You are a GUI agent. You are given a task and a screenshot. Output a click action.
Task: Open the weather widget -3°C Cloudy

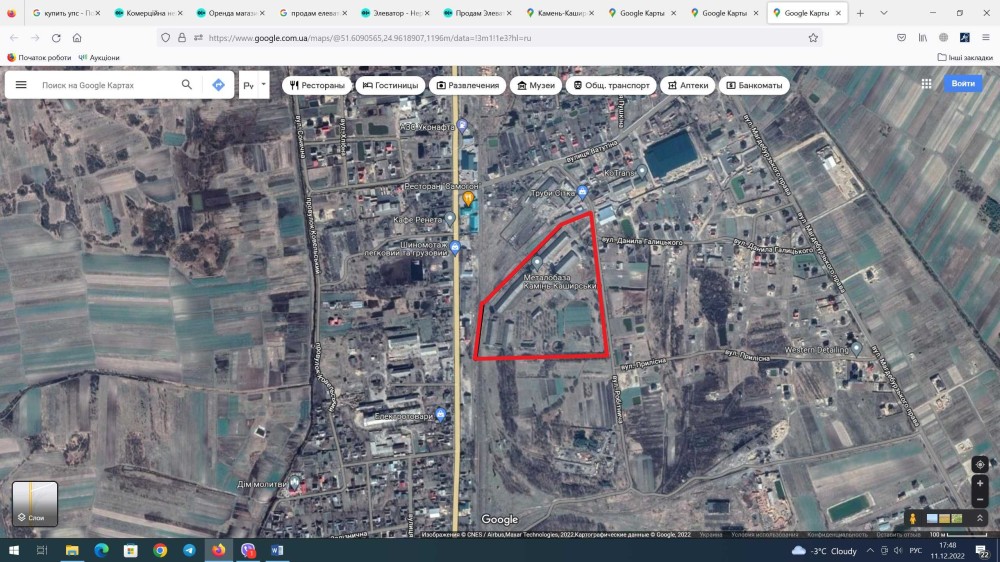pos(824,551)
